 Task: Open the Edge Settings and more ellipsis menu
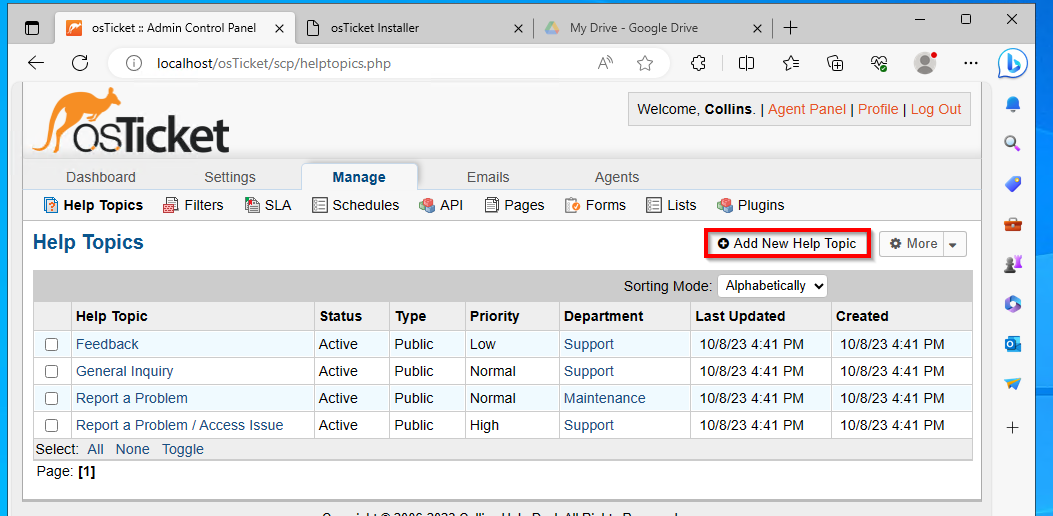coord(970,64)
